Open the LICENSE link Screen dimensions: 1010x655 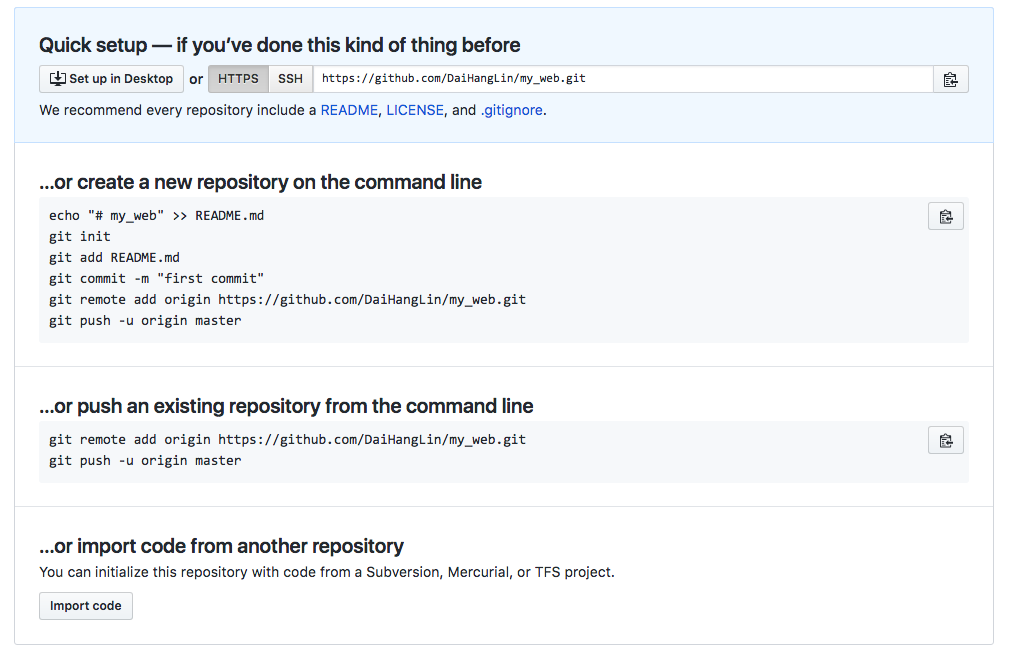click(415, 110)
